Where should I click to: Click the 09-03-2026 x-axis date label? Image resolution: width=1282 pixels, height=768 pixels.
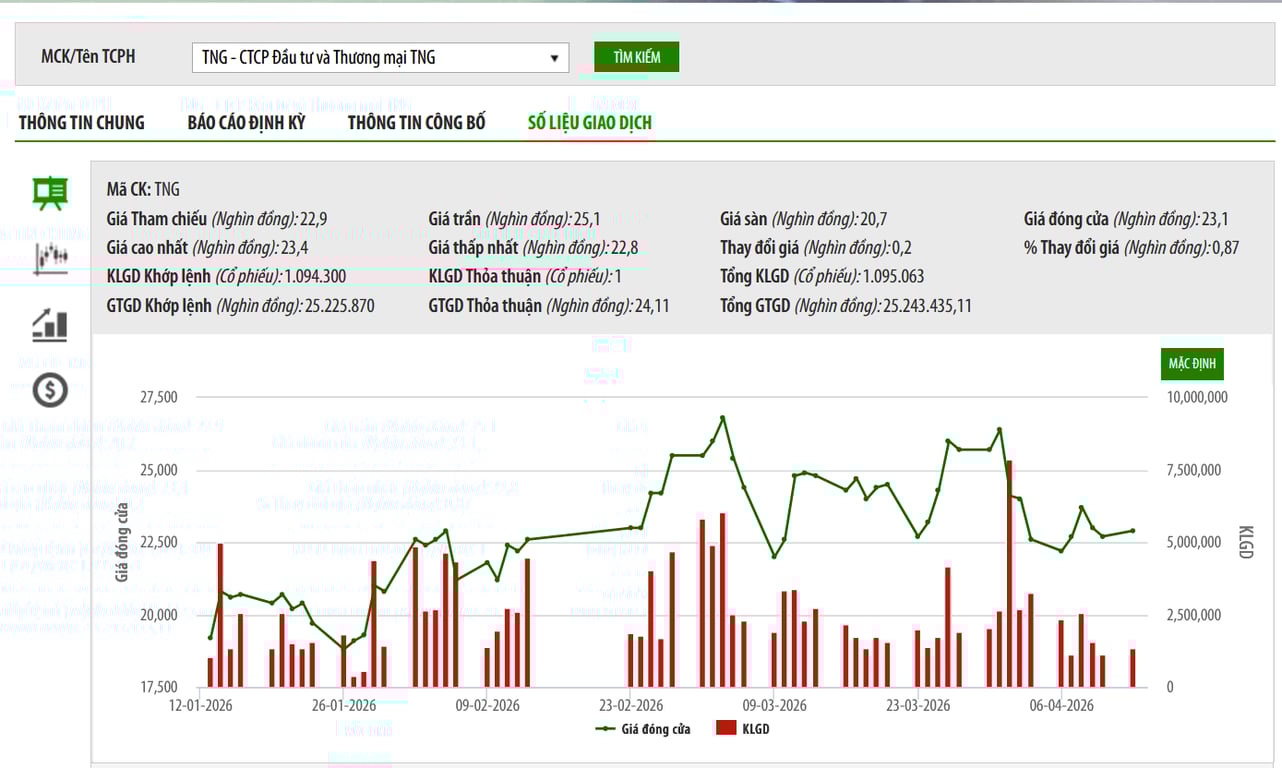[x=773, y=706]
